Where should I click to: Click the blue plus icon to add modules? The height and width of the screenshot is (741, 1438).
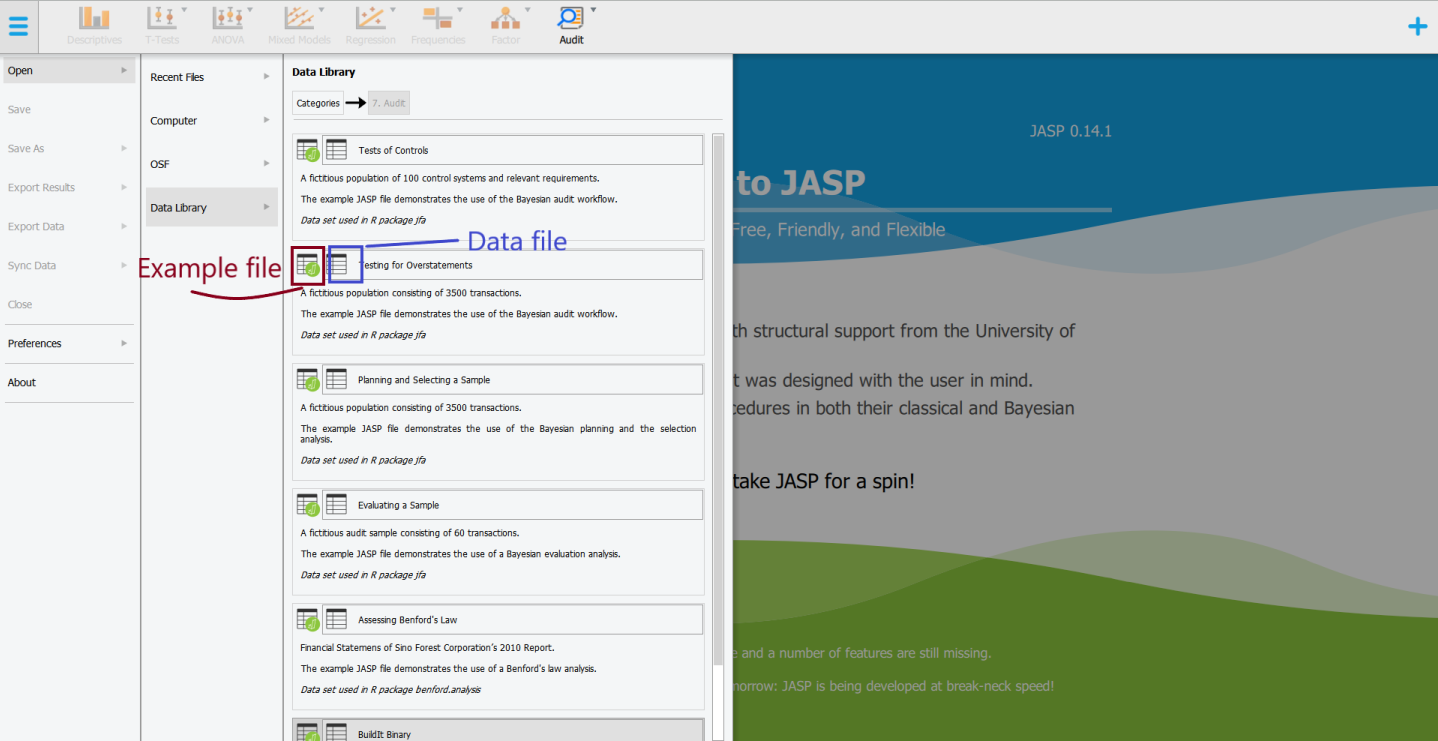click(1418, 26)
